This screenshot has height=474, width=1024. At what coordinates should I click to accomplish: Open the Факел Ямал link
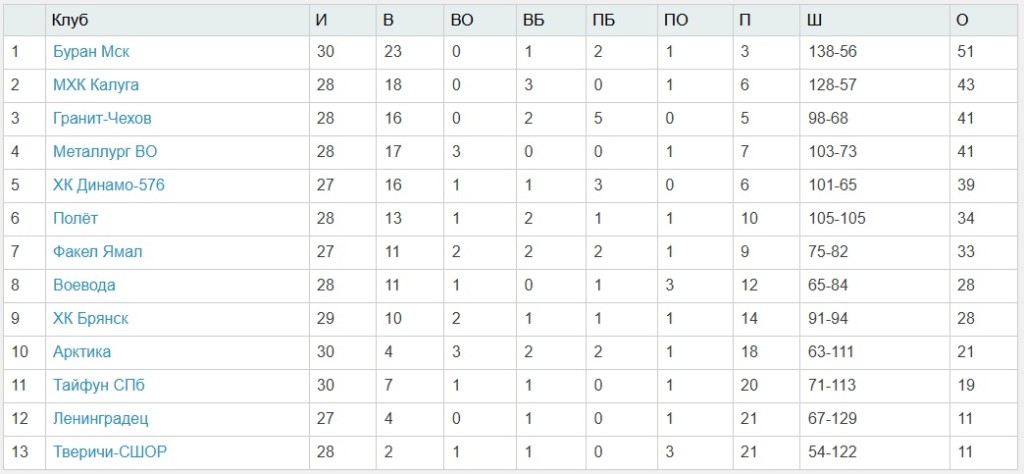pyautogui.click(x=97, y=252)
